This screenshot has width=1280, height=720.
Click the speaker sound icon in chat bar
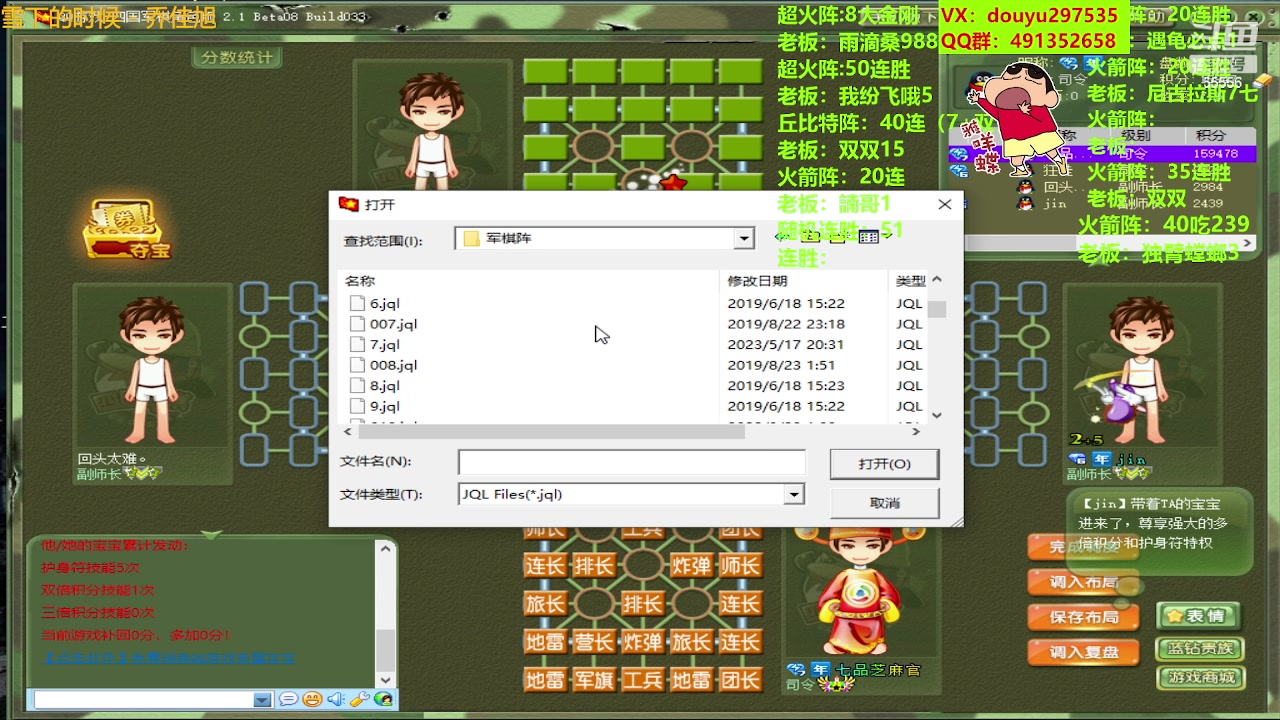(x=335, y=699)
